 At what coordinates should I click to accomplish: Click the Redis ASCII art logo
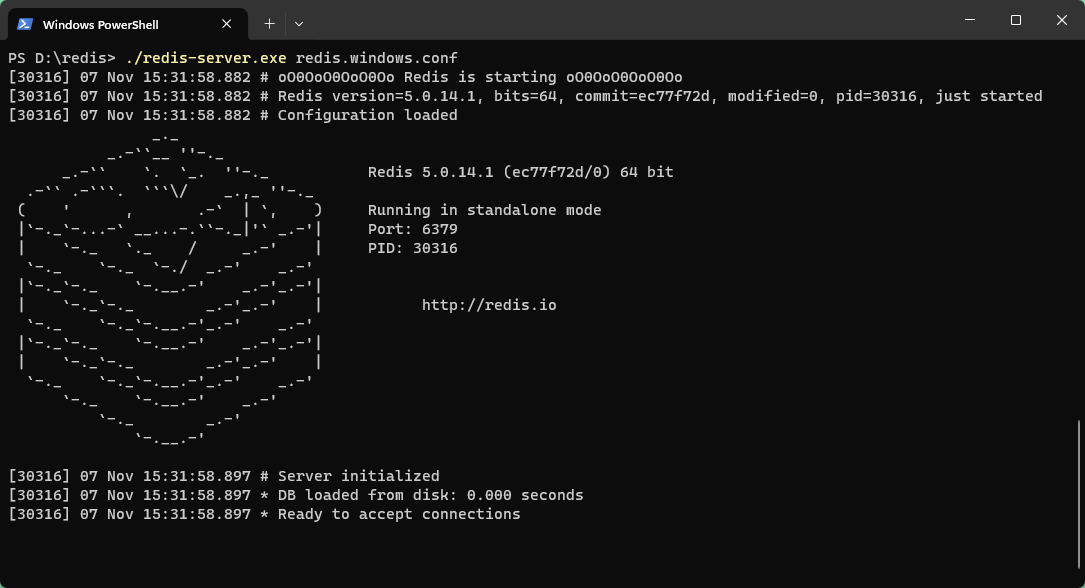click(x=170, y=288)
